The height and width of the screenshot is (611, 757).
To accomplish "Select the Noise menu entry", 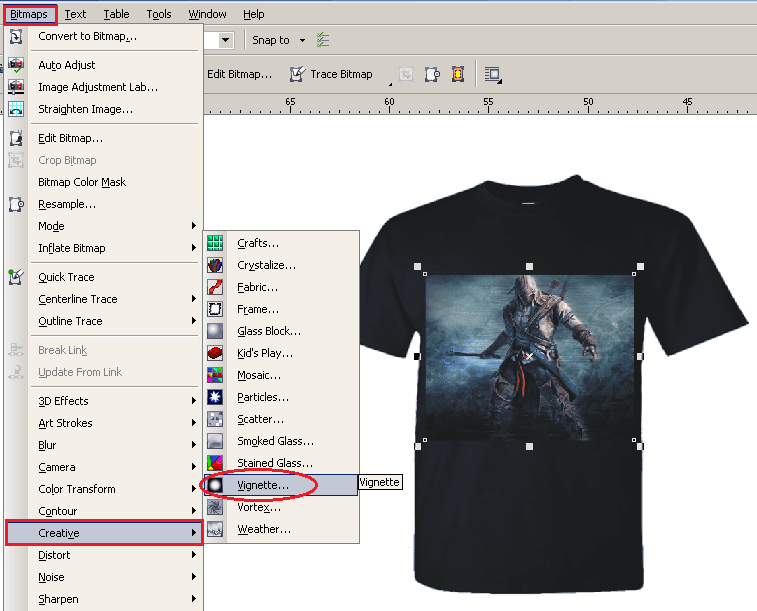I will click(x=104, y=577).
